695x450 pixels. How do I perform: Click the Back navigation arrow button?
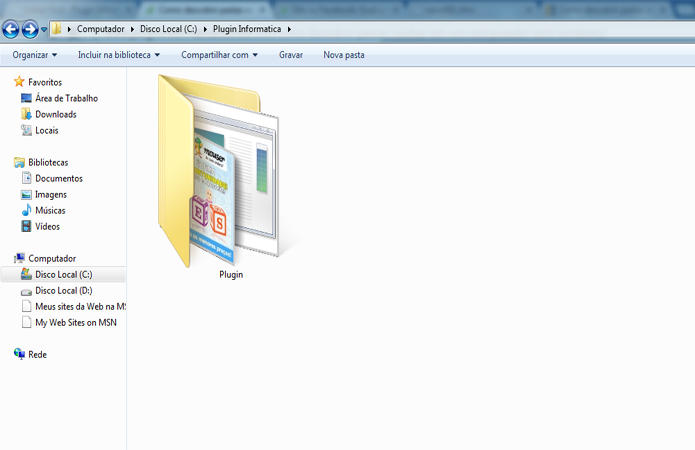(x=11, y=30)
